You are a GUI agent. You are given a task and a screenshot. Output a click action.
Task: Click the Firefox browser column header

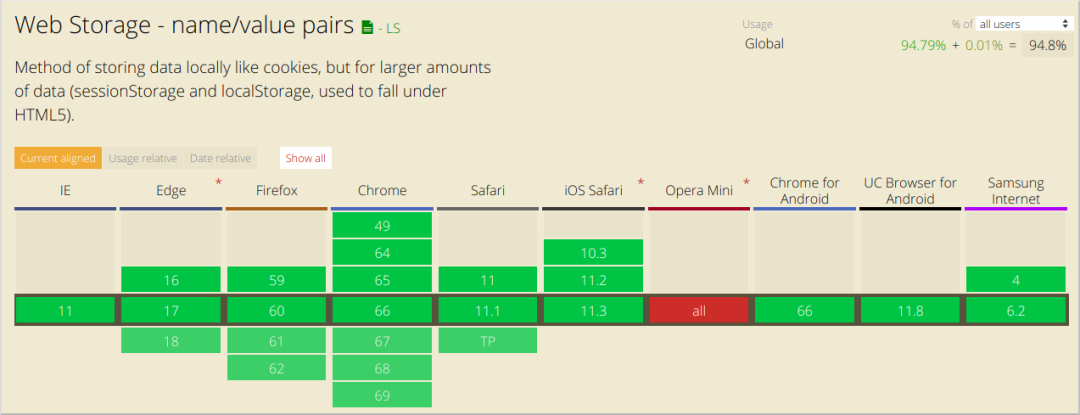(x=276, y=190)
